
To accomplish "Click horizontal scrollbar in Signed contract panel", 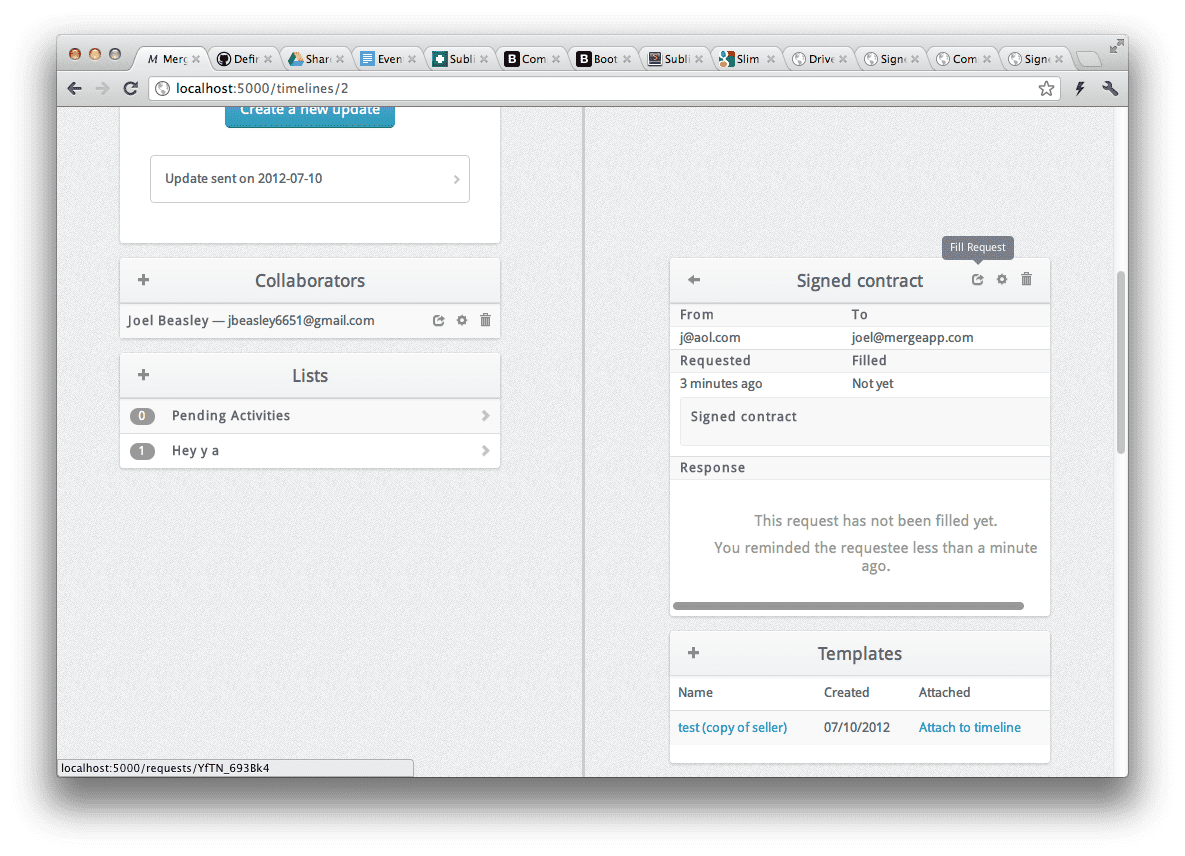I will [848, 606].
